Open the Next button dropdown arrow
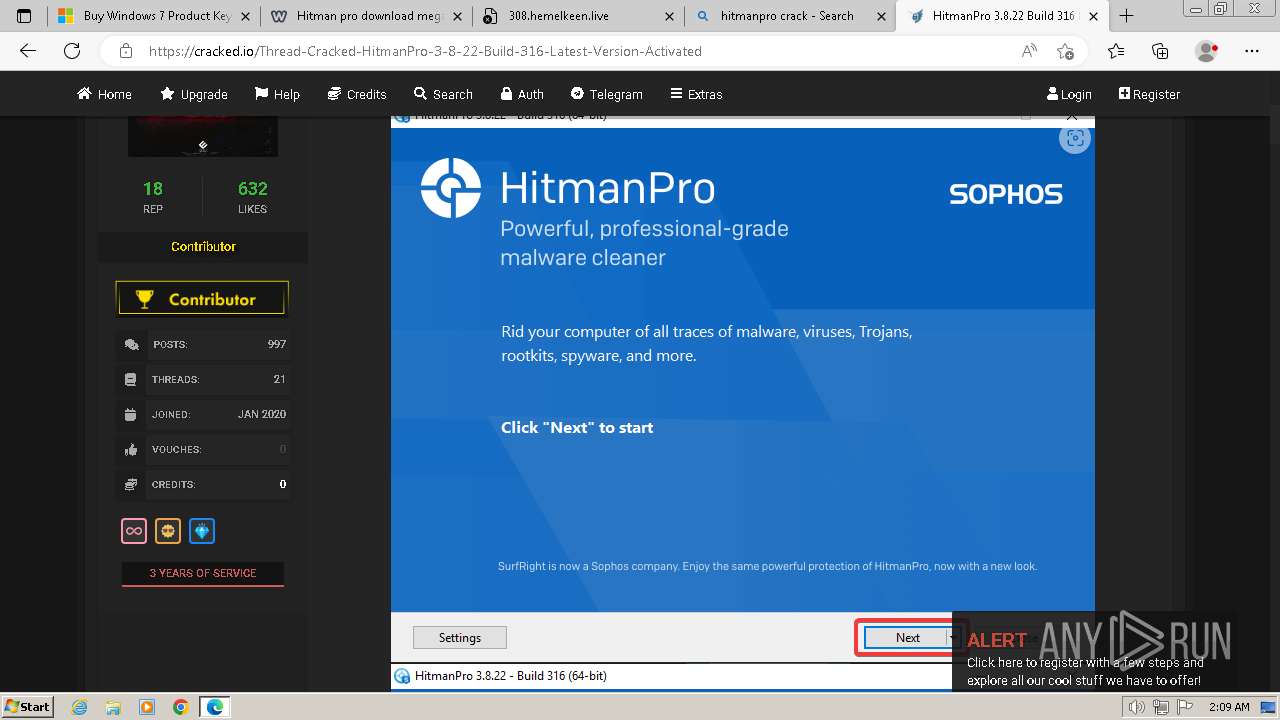1280x720 pixels. point(954,638)
